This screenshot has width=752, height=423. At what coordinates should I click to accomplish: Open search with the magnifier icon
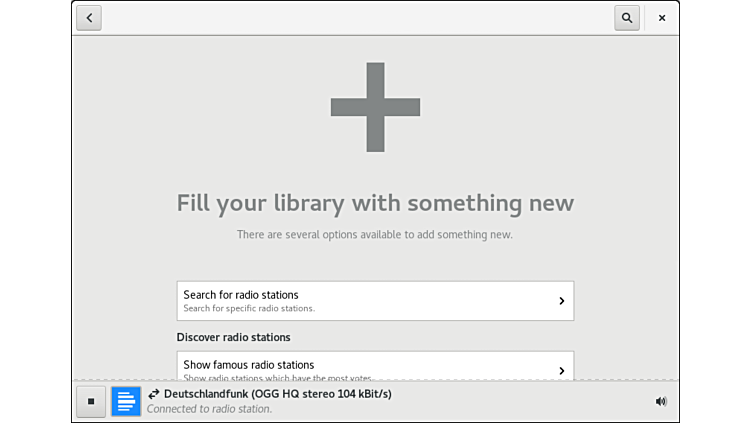coord(627,18)
